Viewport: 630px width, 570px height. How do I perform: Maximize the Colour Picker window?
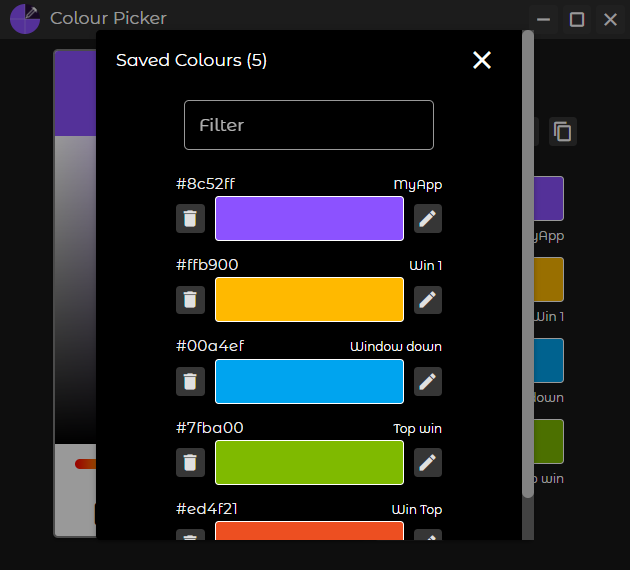pyautogui.click(x=577, y=19)
